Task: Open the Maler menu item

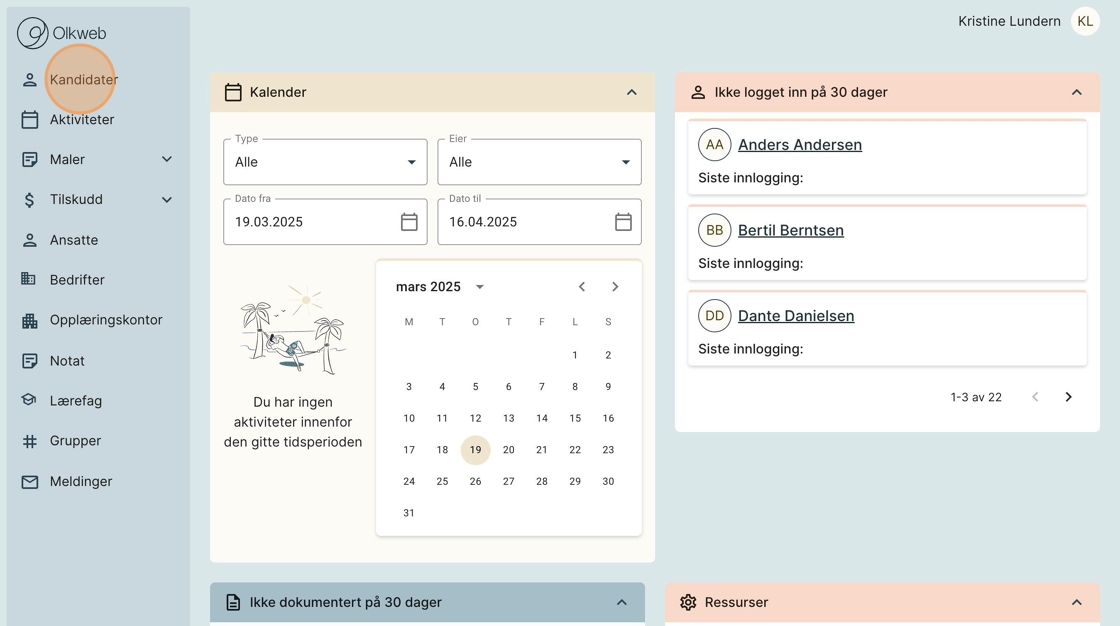Action: tap(67, 159)
